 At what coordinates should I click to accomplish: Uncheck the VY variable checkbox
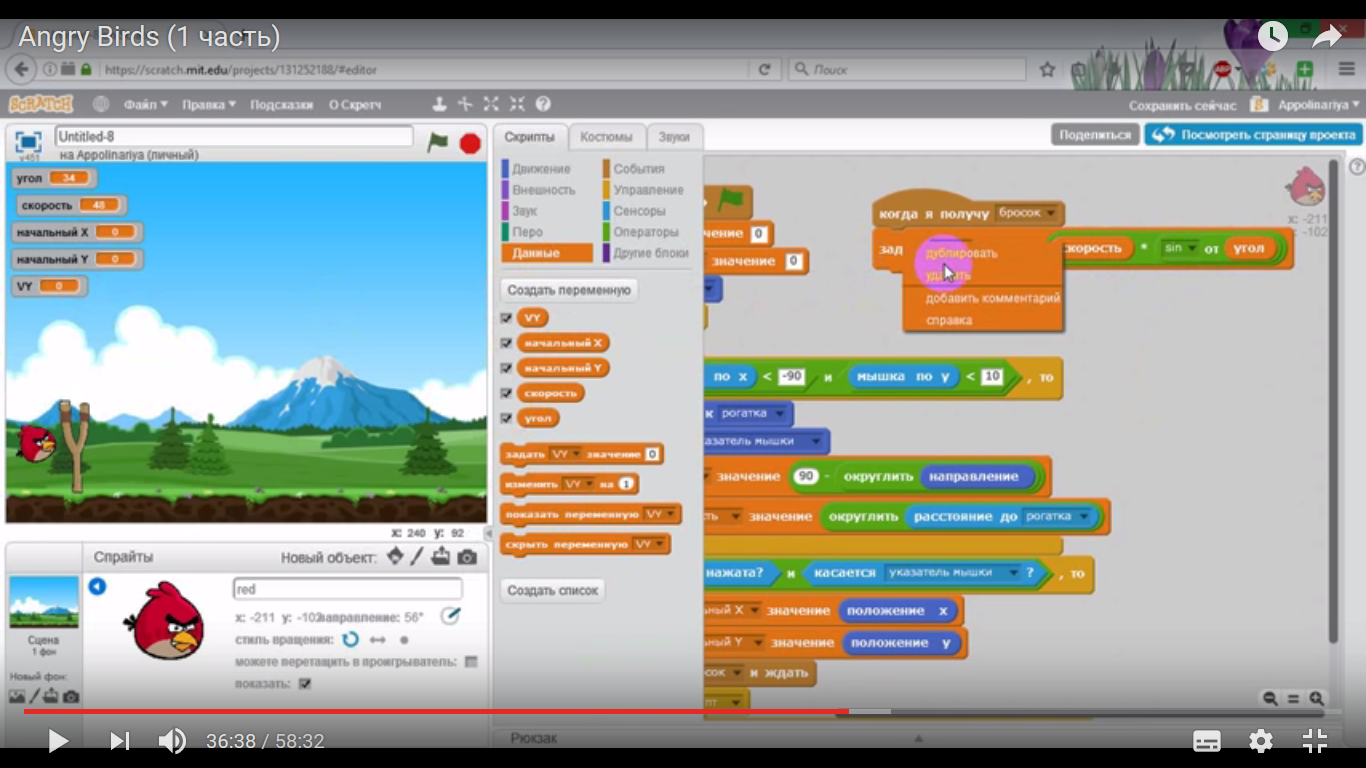tap(506, 317)
